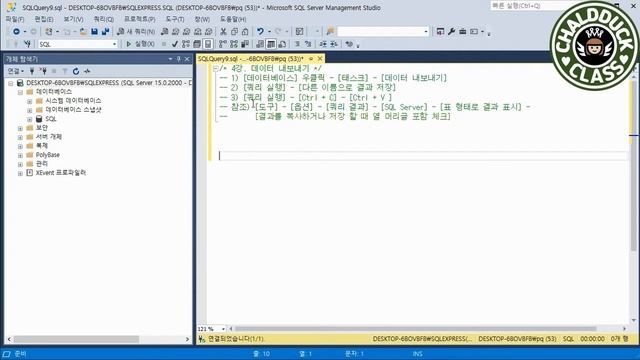Open the 보기(V) menu
The image size is (640, 360).
point(73,19)
